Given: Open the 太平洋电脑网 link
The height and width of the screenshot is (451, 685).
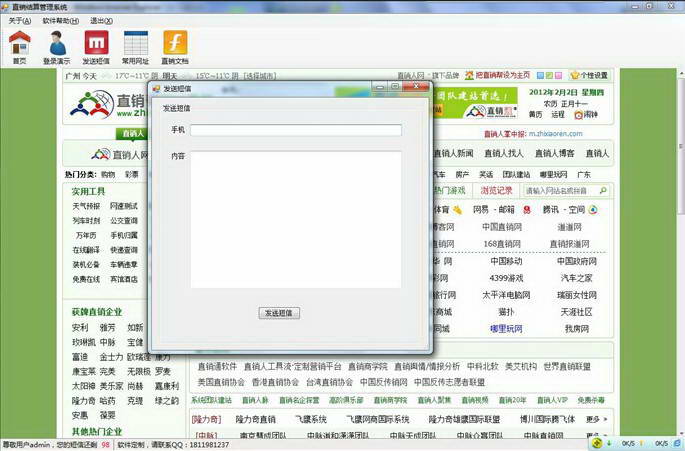Looking at the screenshot, I should click(506, 295).
